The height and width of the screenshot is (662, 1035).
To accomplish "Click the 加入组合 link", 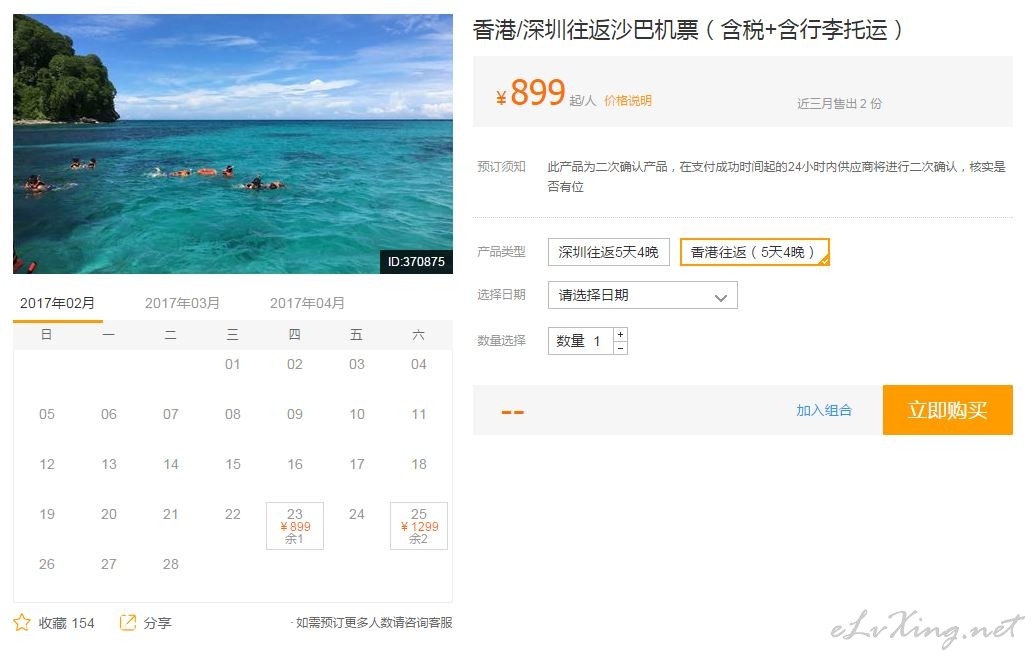I will [x=824, y=411].
